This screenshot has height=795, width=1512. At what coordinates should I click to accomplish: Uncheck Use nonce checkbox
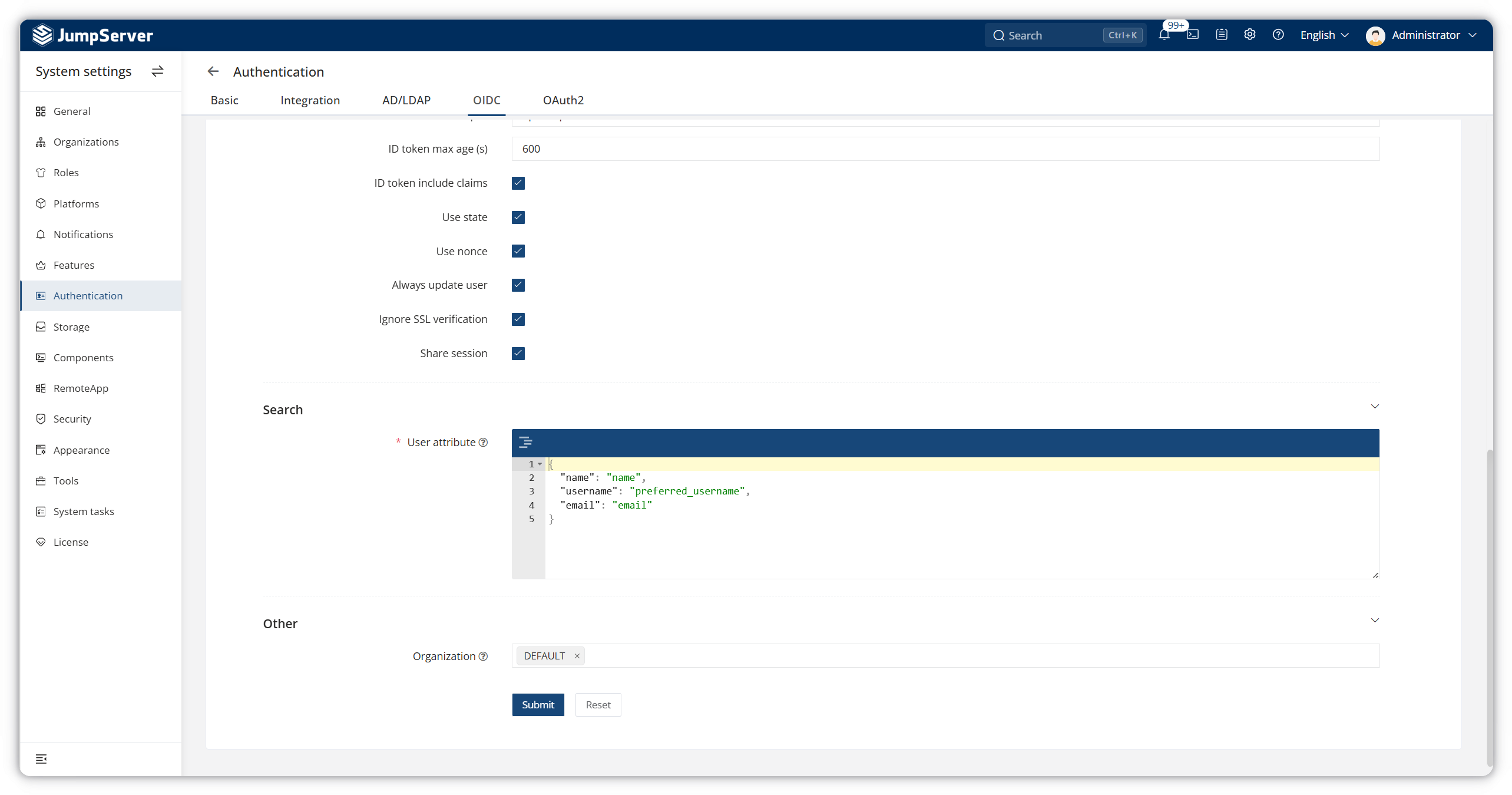[518, 251]
